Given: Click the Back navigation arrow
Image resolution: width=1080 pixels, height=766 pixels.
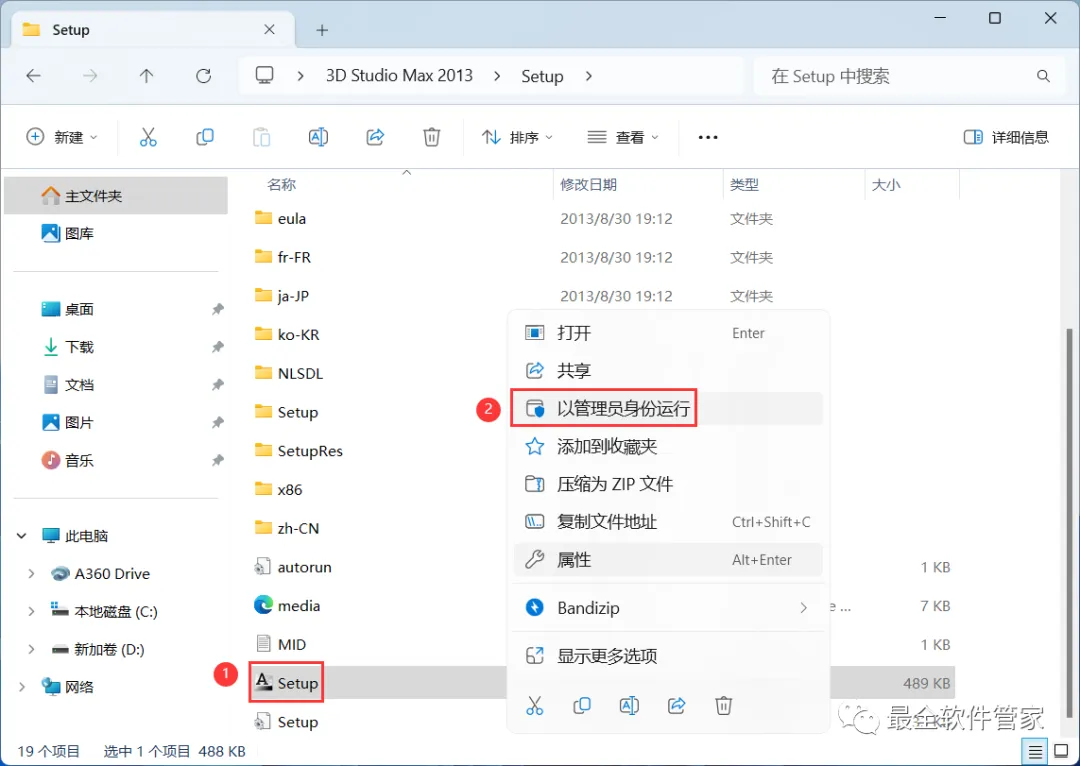Looking at the screenshot, I should point(33,76).
